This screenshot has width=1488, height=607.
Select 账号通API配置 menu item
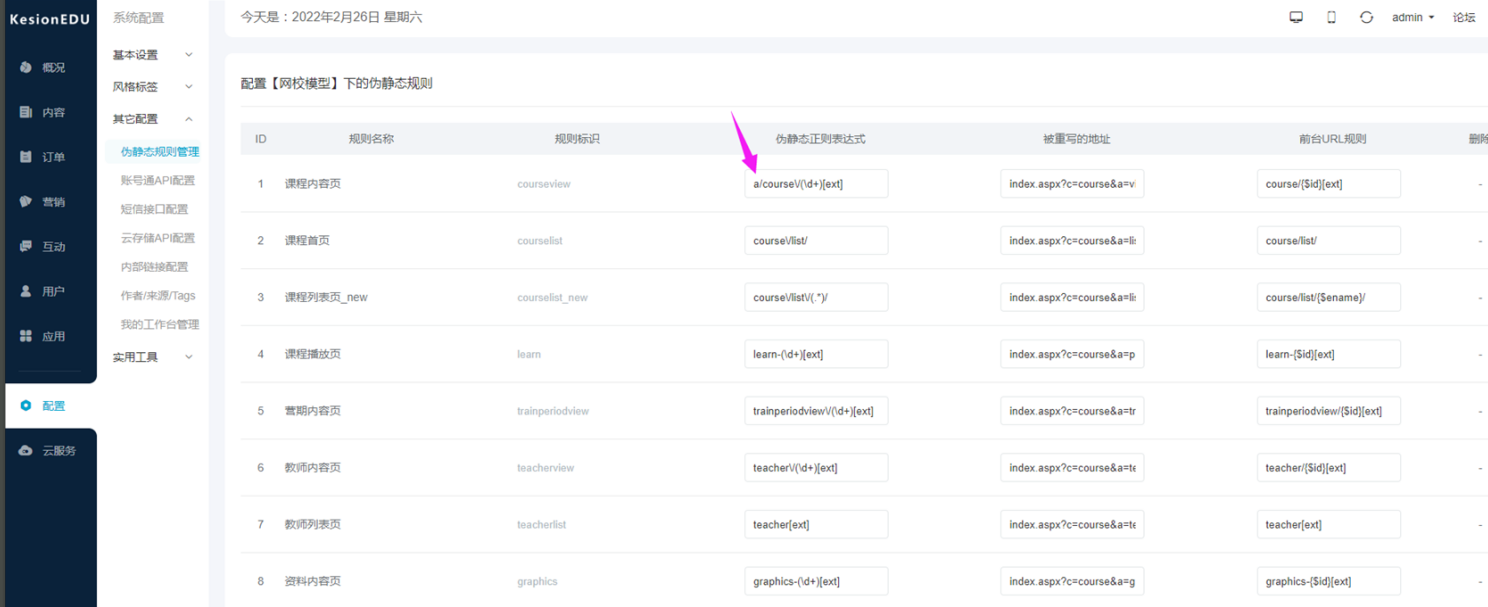click(157, 181)
